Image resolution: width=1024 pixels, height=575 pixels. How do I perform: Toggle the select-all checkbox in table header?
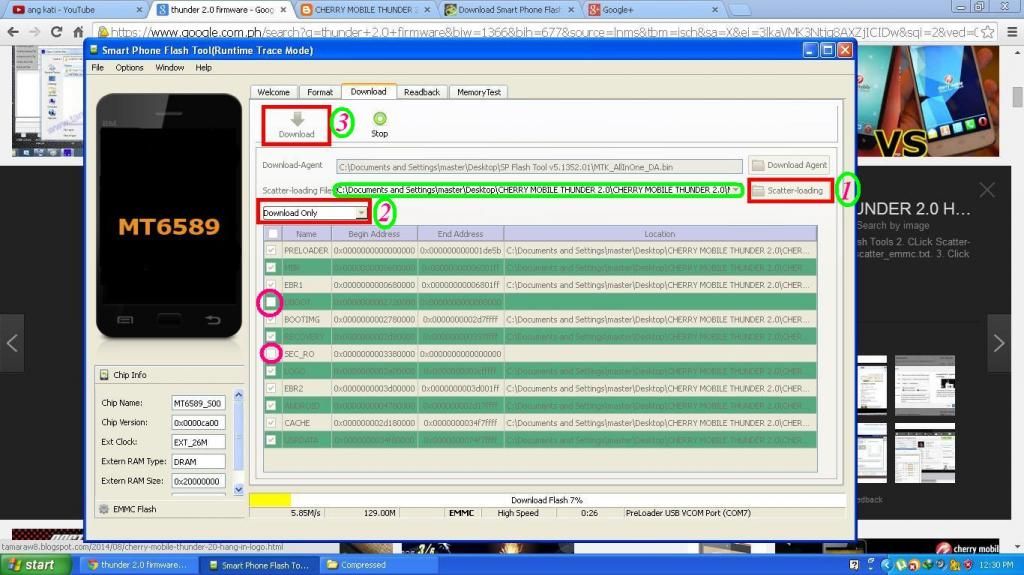pyautogui.click(x=273, y=233)
